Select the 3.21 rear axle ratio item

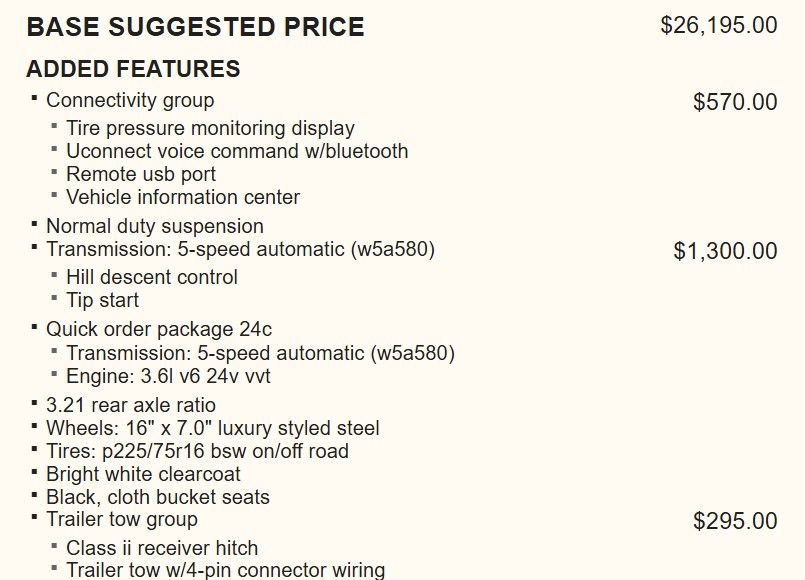[131, 405]
